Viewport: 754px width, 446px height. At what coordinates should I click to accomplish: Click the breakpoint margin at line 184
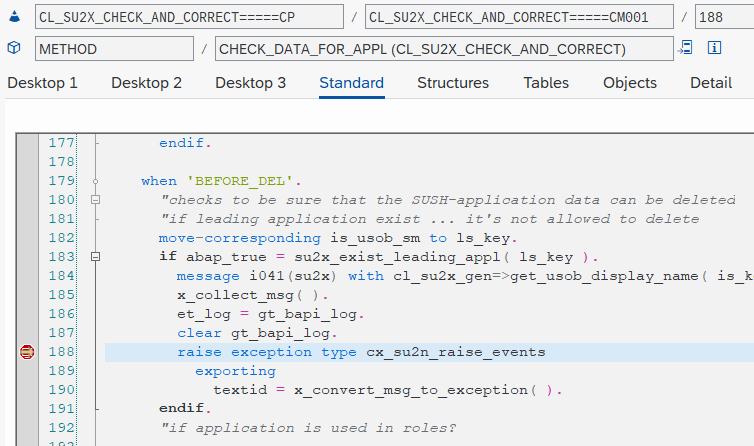(x=27, y=276)
